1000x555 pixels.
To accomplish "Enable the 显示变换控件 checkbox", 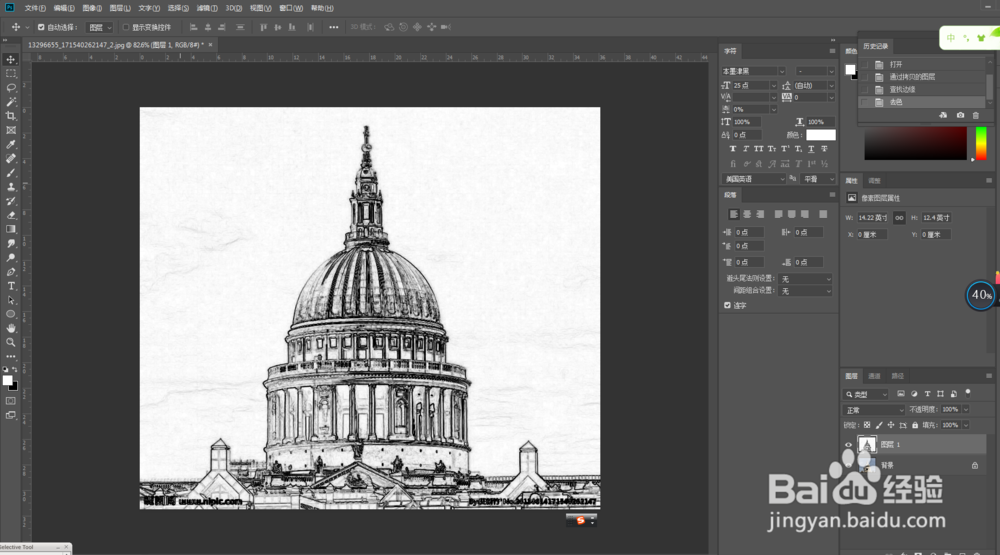I will click(x=126, y=27).
